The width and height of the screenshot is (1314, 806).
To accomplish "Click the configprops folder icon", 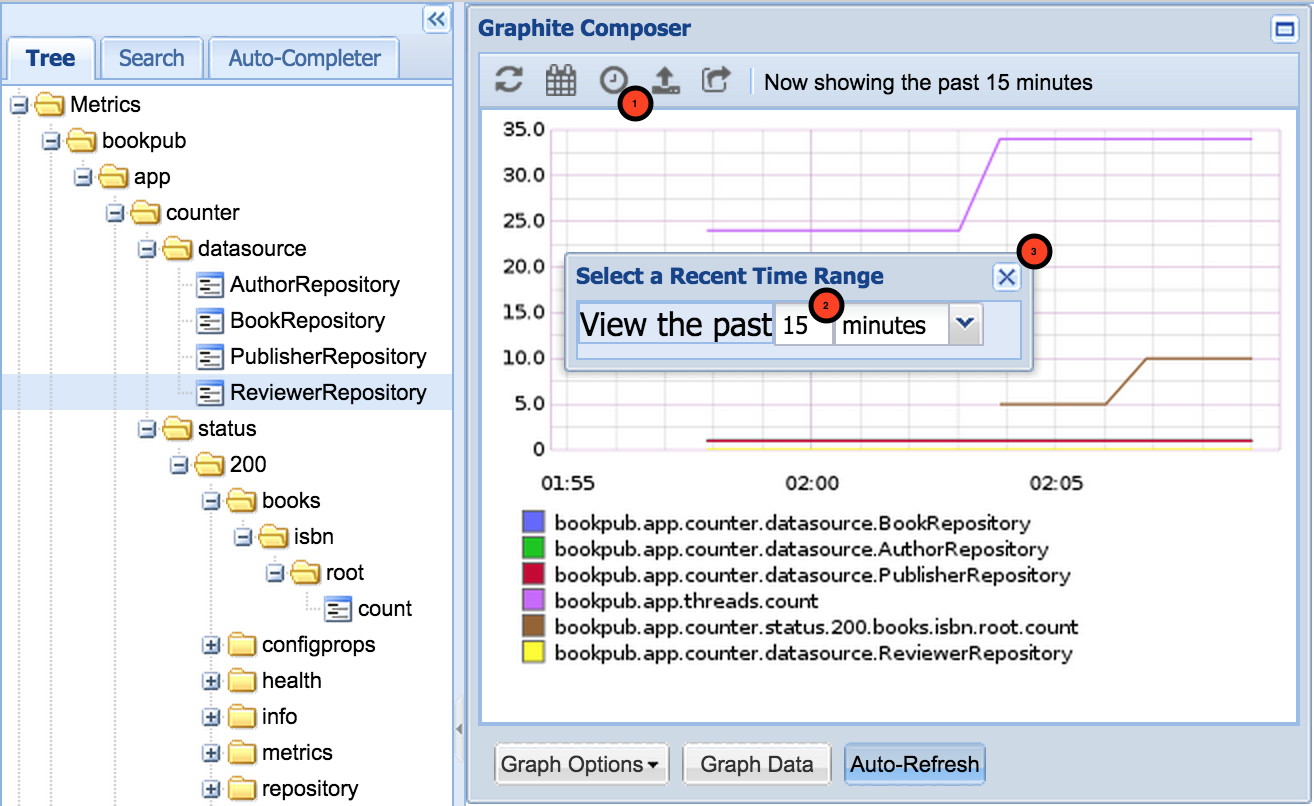I will click(241, 645).
